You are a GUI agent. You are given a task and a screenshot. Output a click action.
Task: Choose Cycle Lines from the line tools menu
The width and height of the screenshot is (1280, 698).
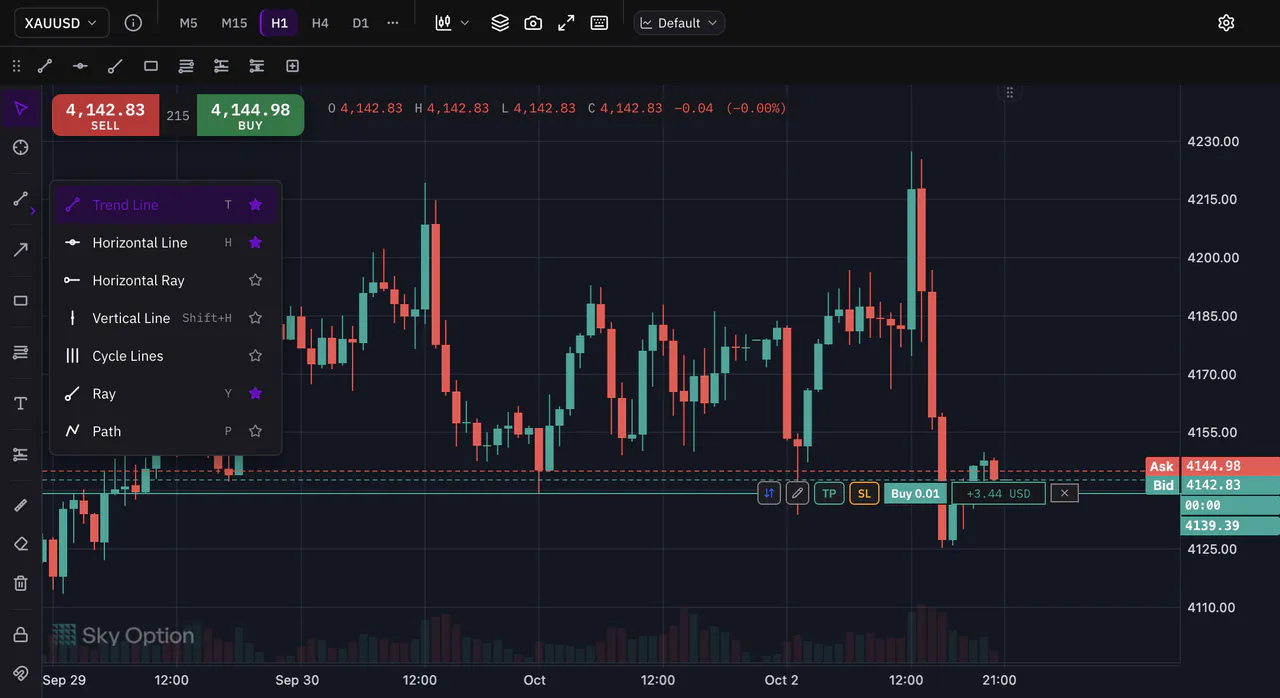166,356
